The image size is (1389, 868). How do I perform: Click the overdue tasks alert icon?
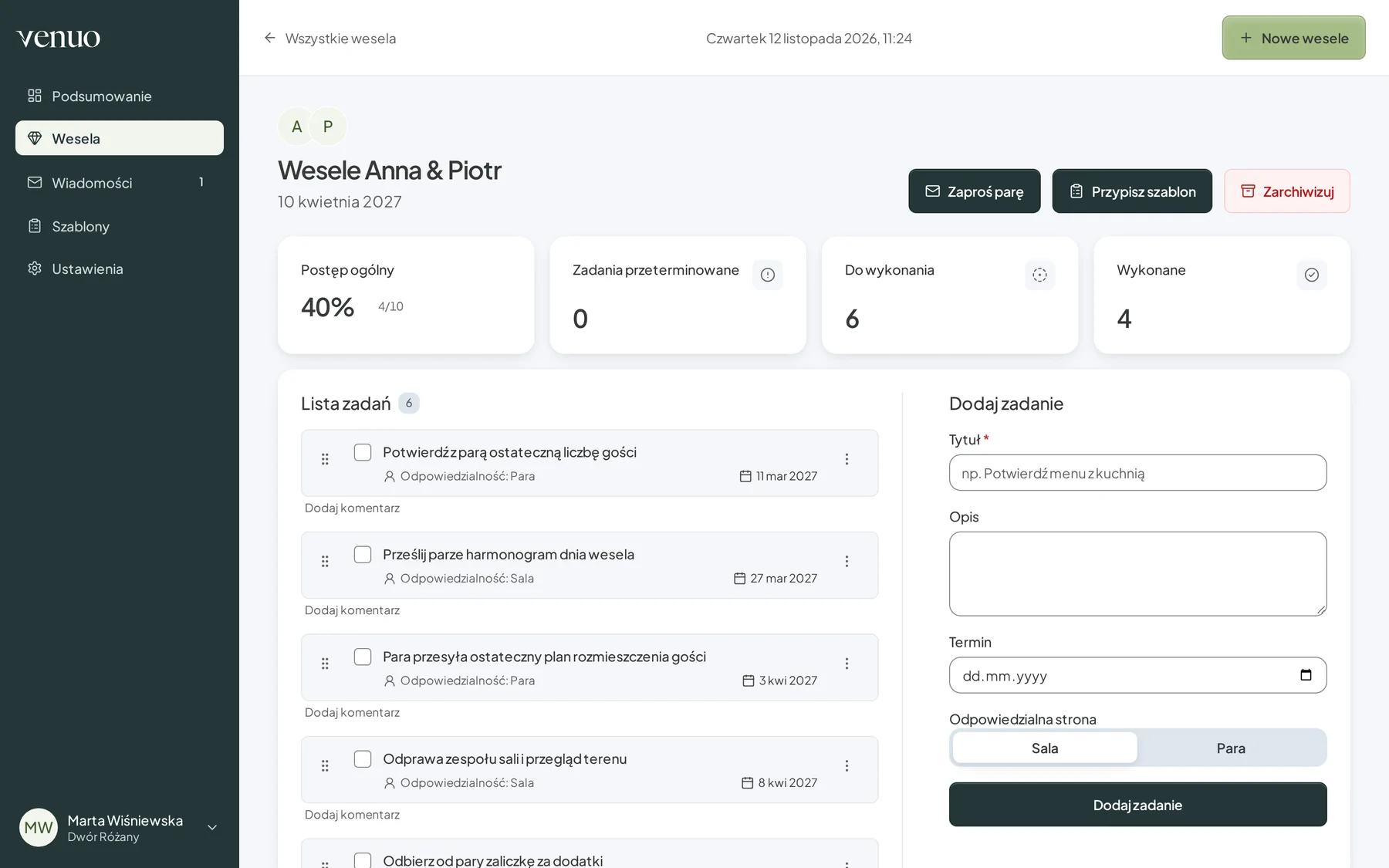tap(768, 275)
